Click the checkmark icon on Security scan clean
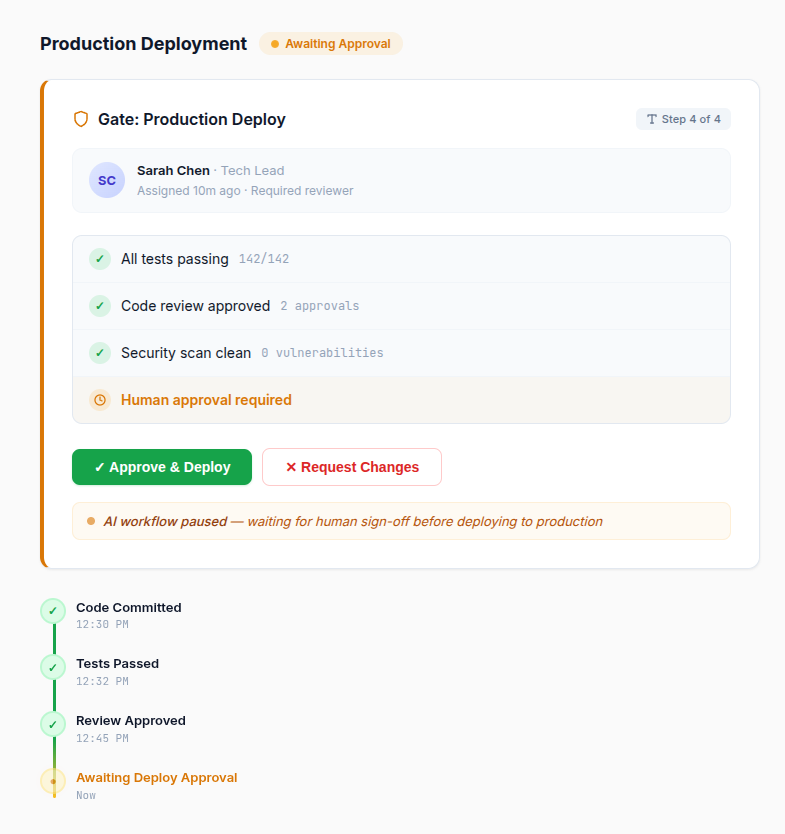 tap(99, 352)
